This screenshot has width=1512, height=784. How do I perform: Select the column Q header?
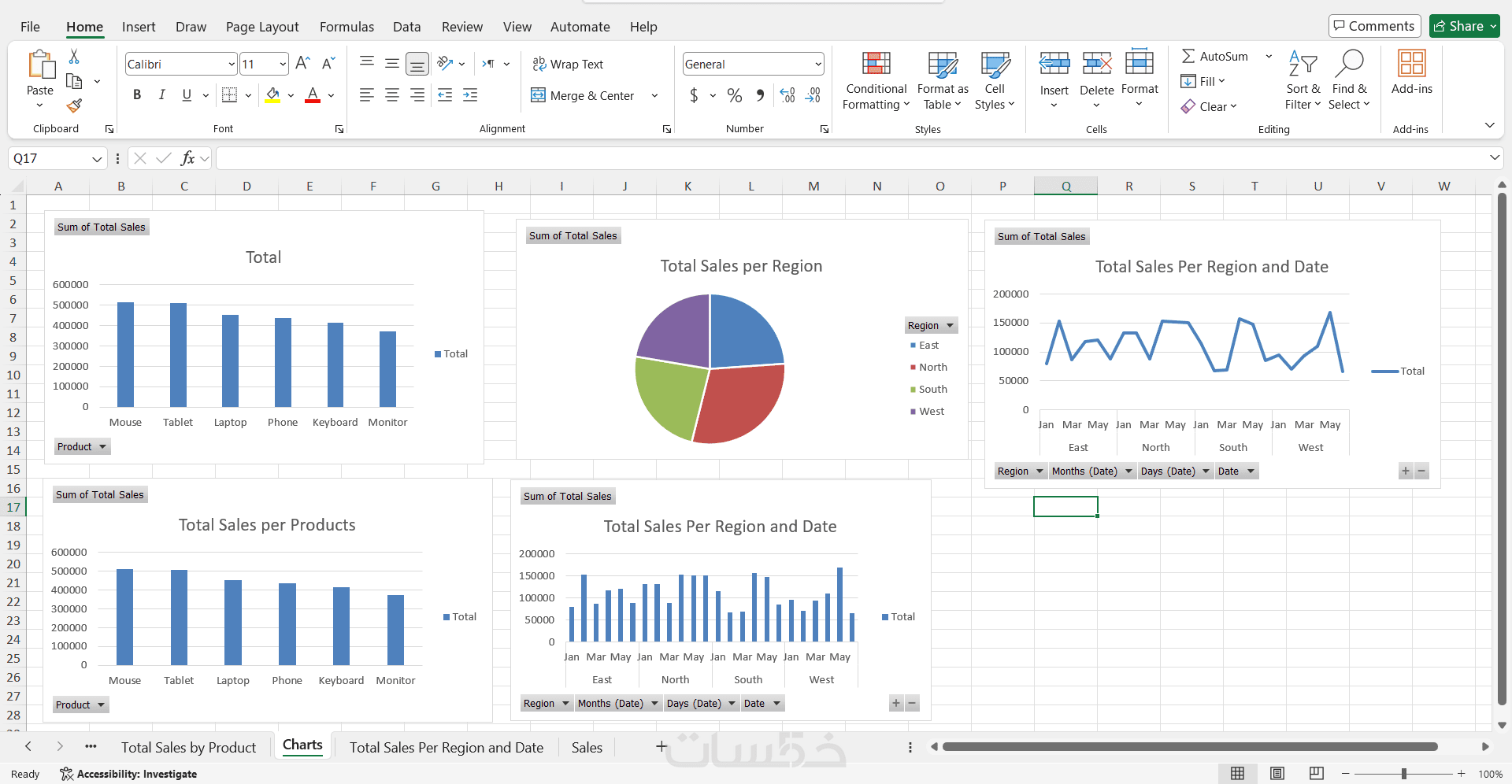point(1065,186)
